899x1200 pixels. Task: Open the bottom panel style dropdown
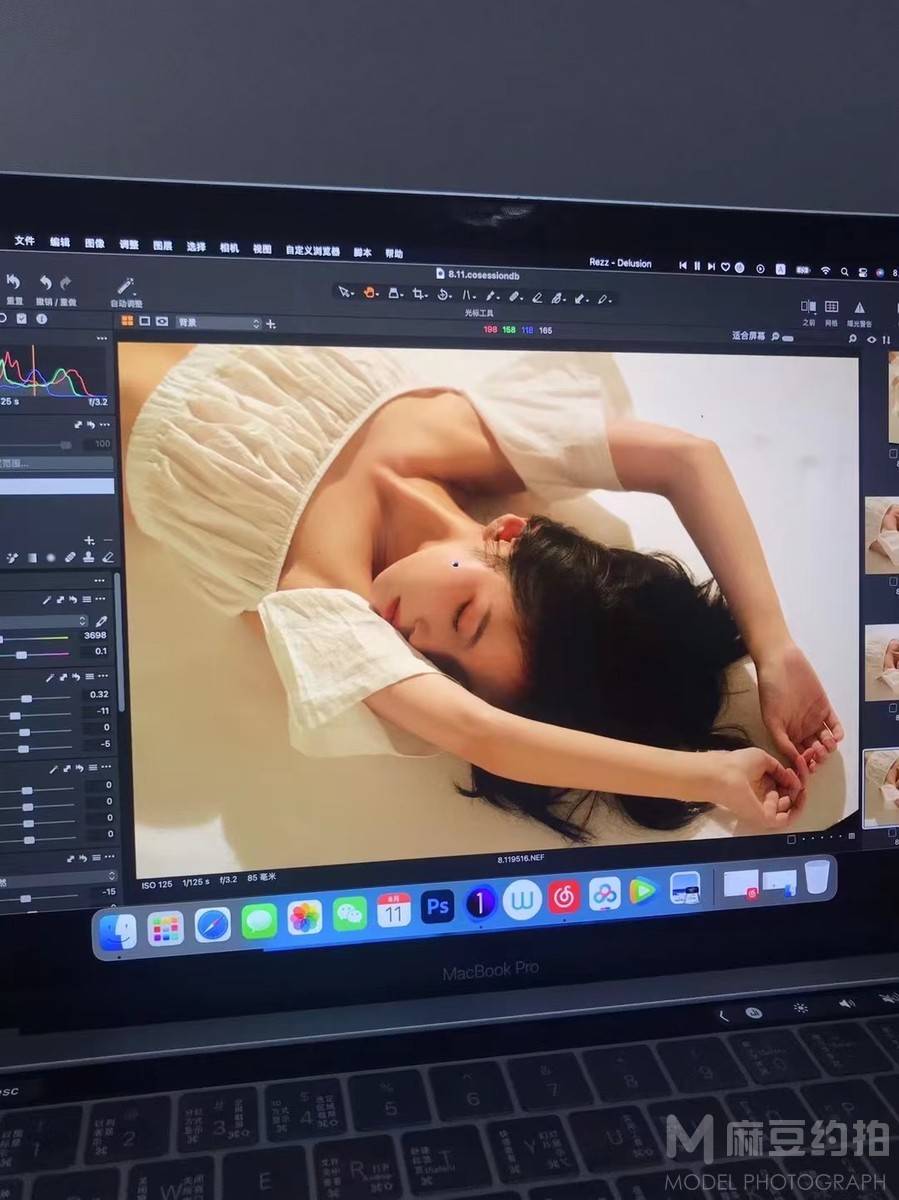57,877
